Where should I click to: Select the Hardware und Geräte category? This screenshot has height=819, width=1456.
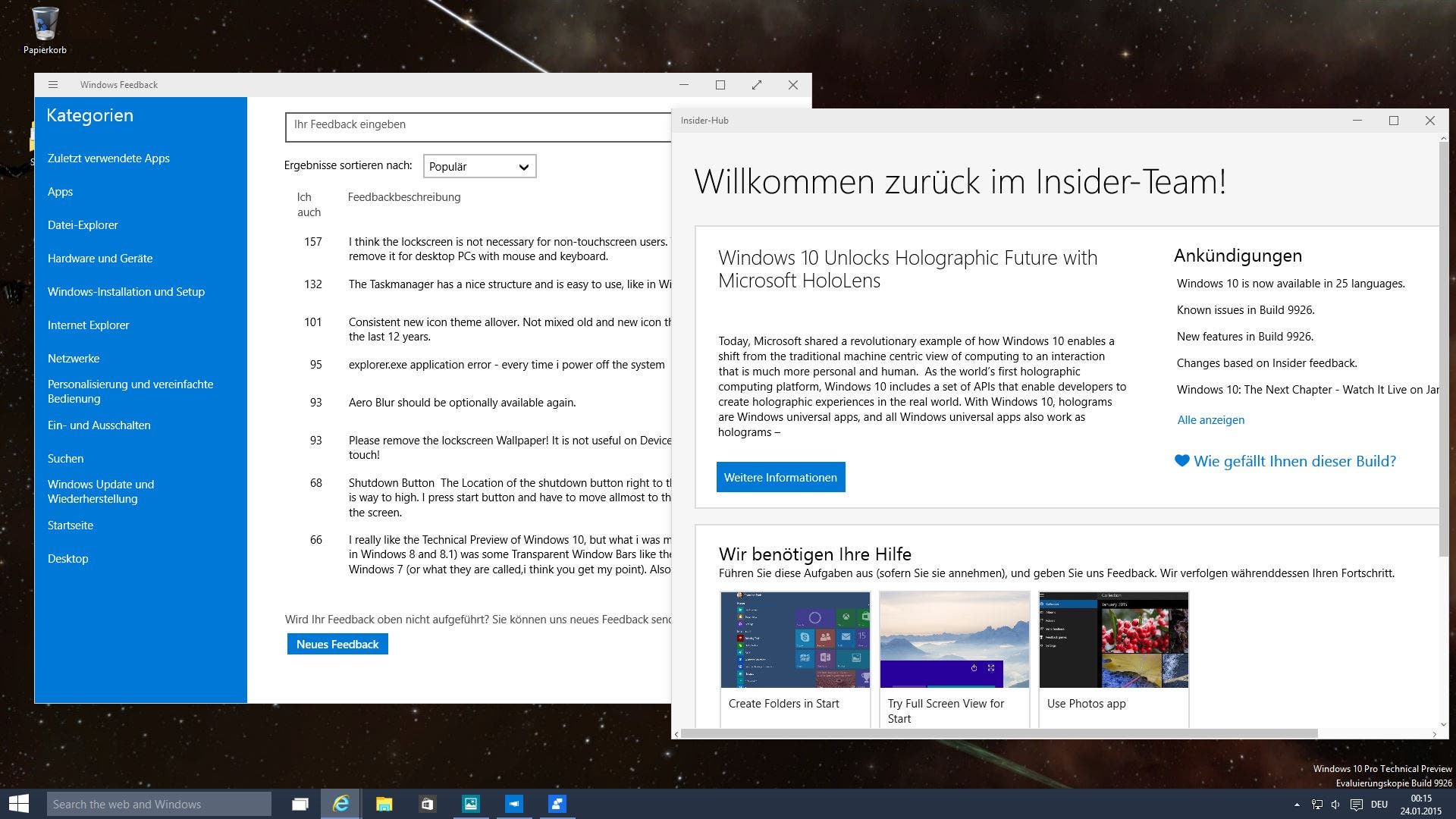point(100,258)
